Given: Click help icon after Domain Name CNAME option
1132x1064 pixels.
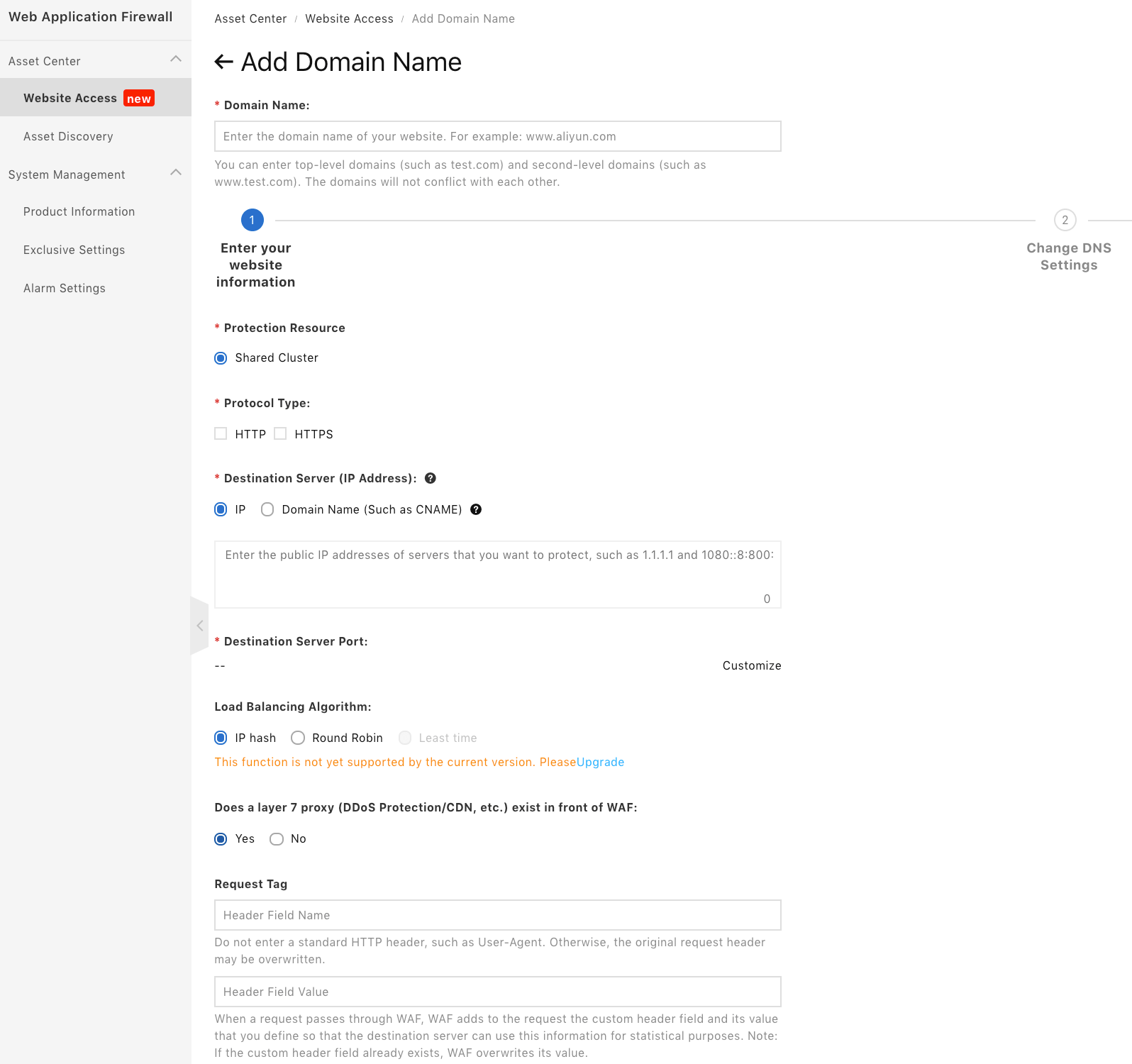Looking at the screenshot, I should click(476, 510).
